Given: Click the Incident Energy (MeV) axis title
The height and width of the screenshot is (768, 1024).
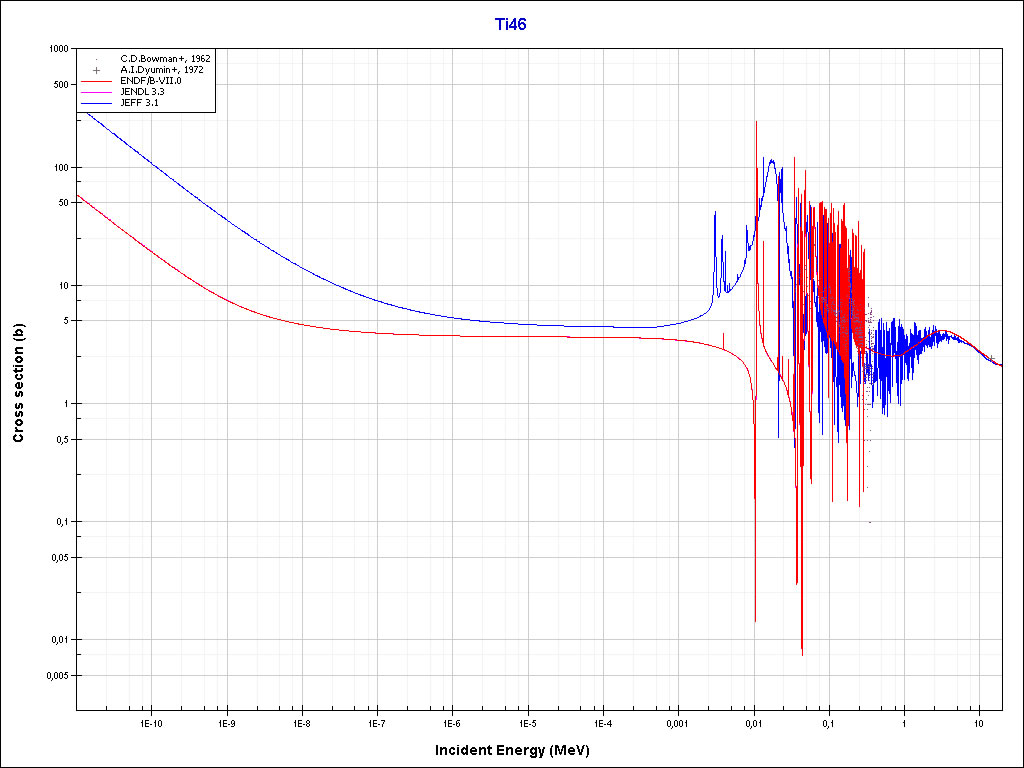Looking at the screenshot, I should pyautogui.click(x=519, y=750).
